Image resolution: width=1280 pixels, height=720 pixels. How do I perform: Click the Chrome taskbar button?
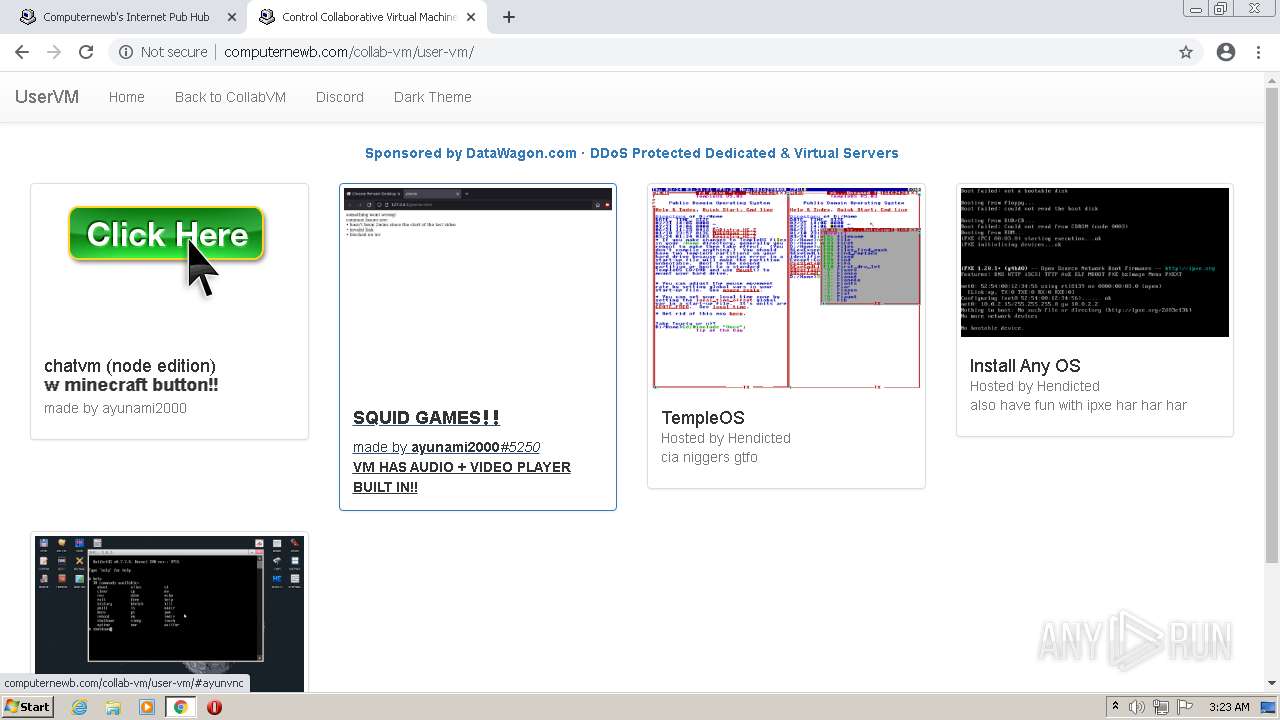(x=181, y=707)
